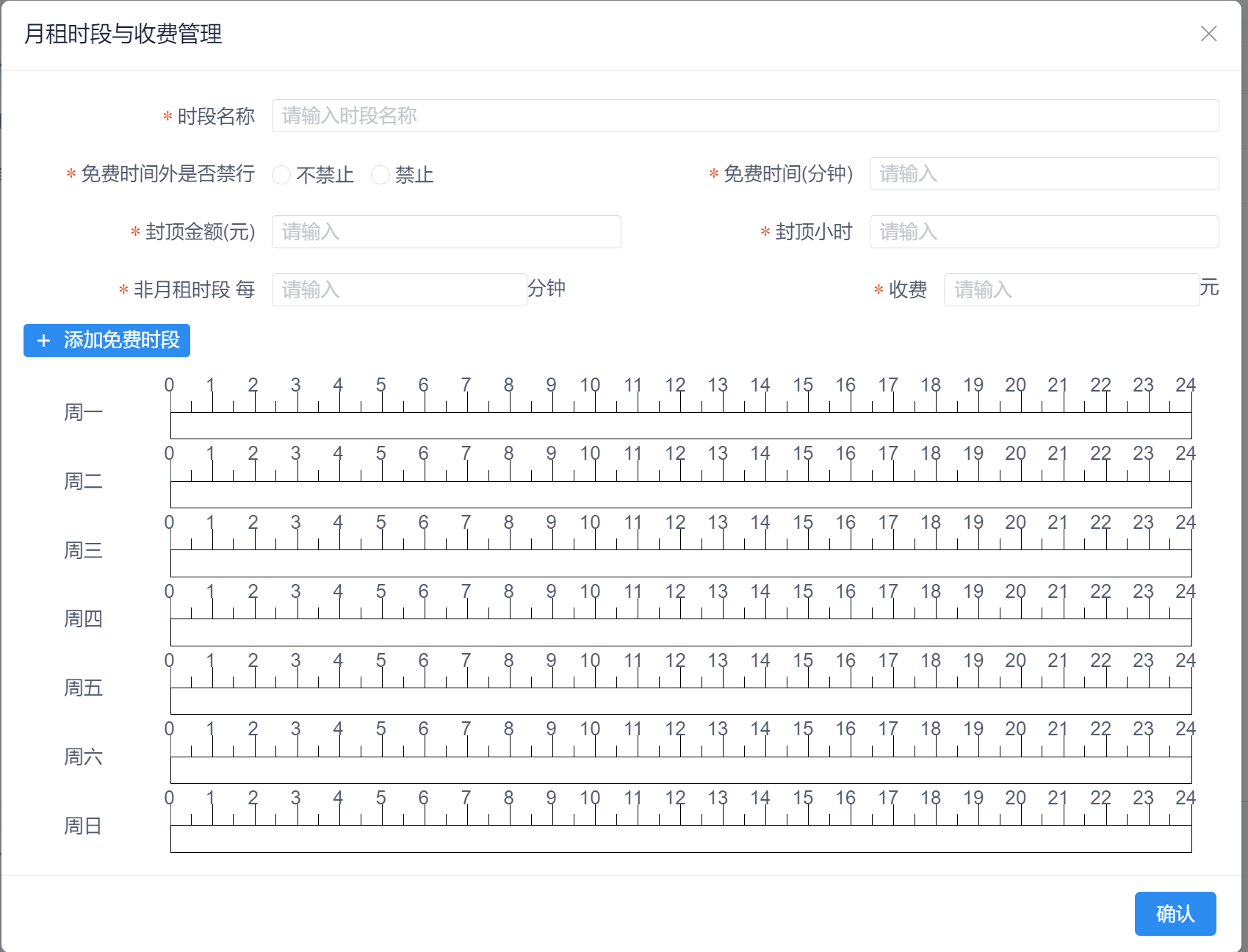The height and width of the screenshot is (952, 1248).
Task: Click the 时段名称 input field
Action: point(745,116)
